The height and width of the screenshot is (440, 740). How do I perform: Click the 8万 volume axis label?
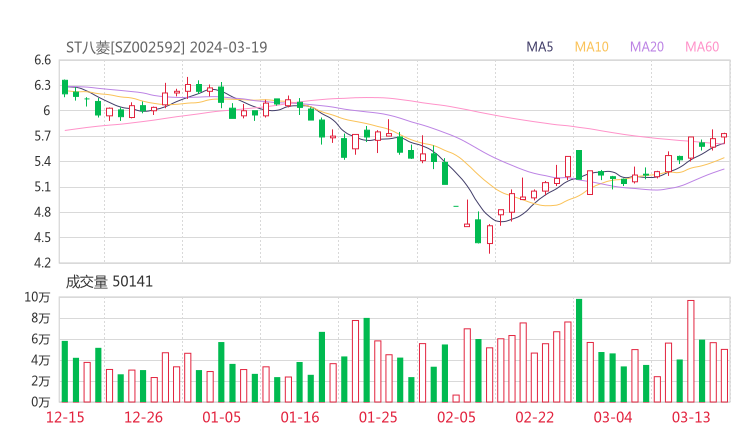pos(41,318)
